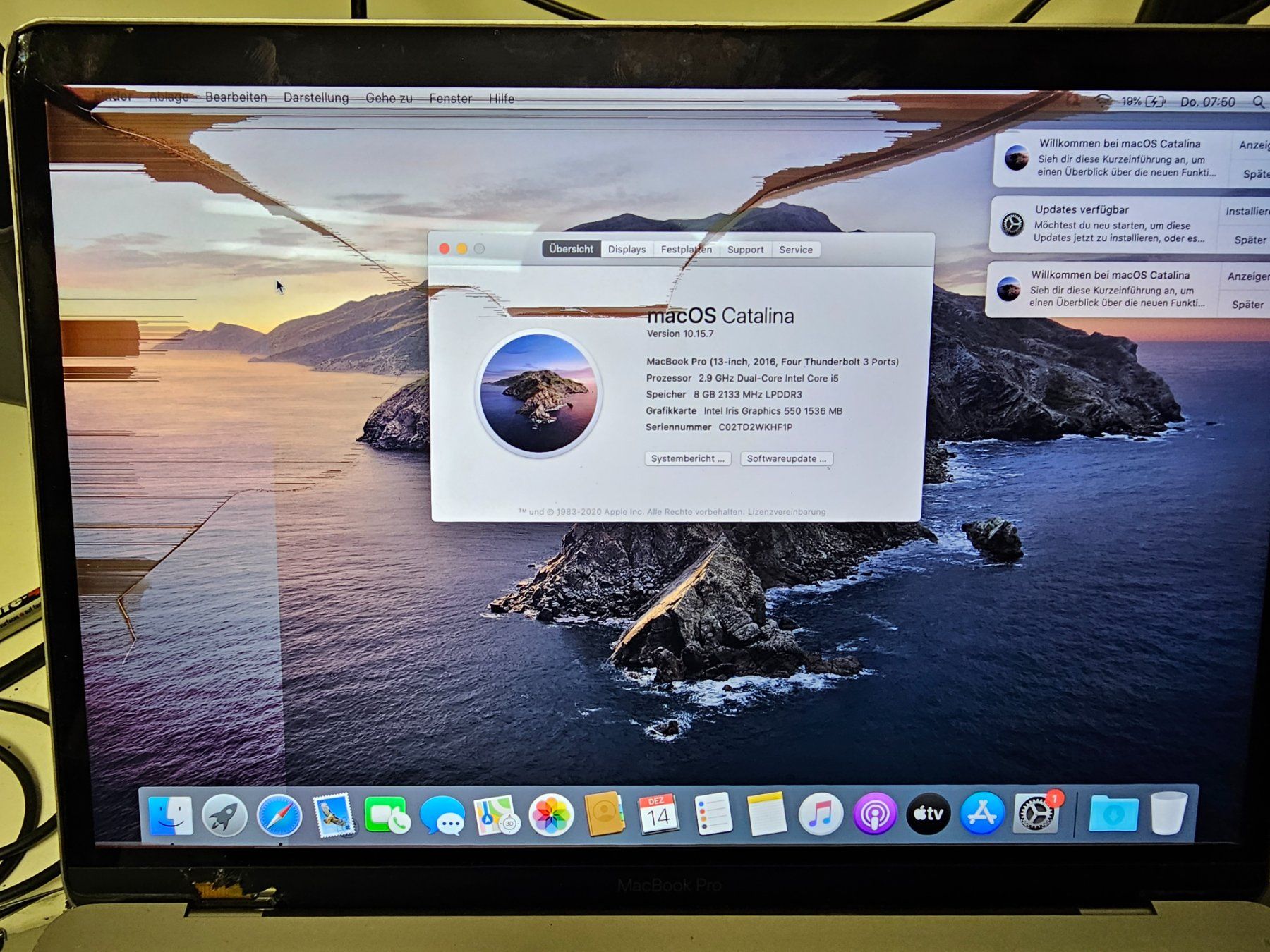Click macOS Catalina round logo image
The image size is (1270, 952).
(x=539, y=393)
